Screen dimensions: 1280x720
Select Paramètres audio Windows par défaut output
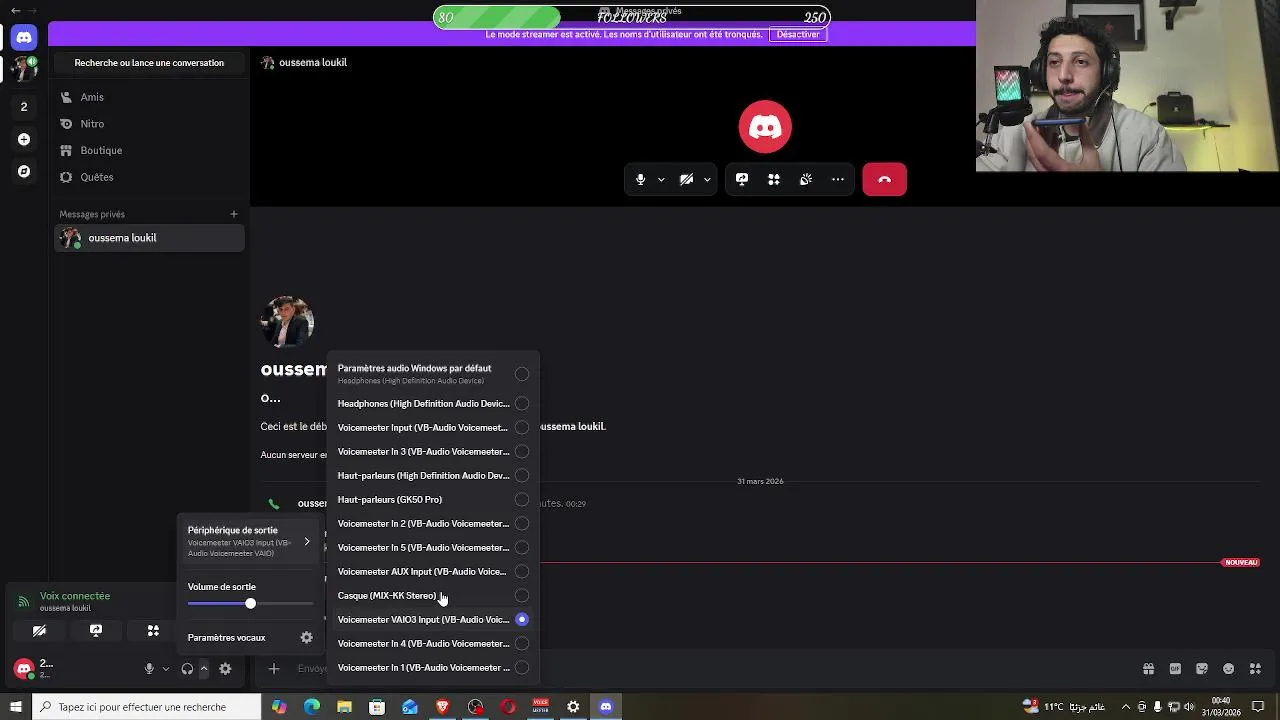(433, 373)
